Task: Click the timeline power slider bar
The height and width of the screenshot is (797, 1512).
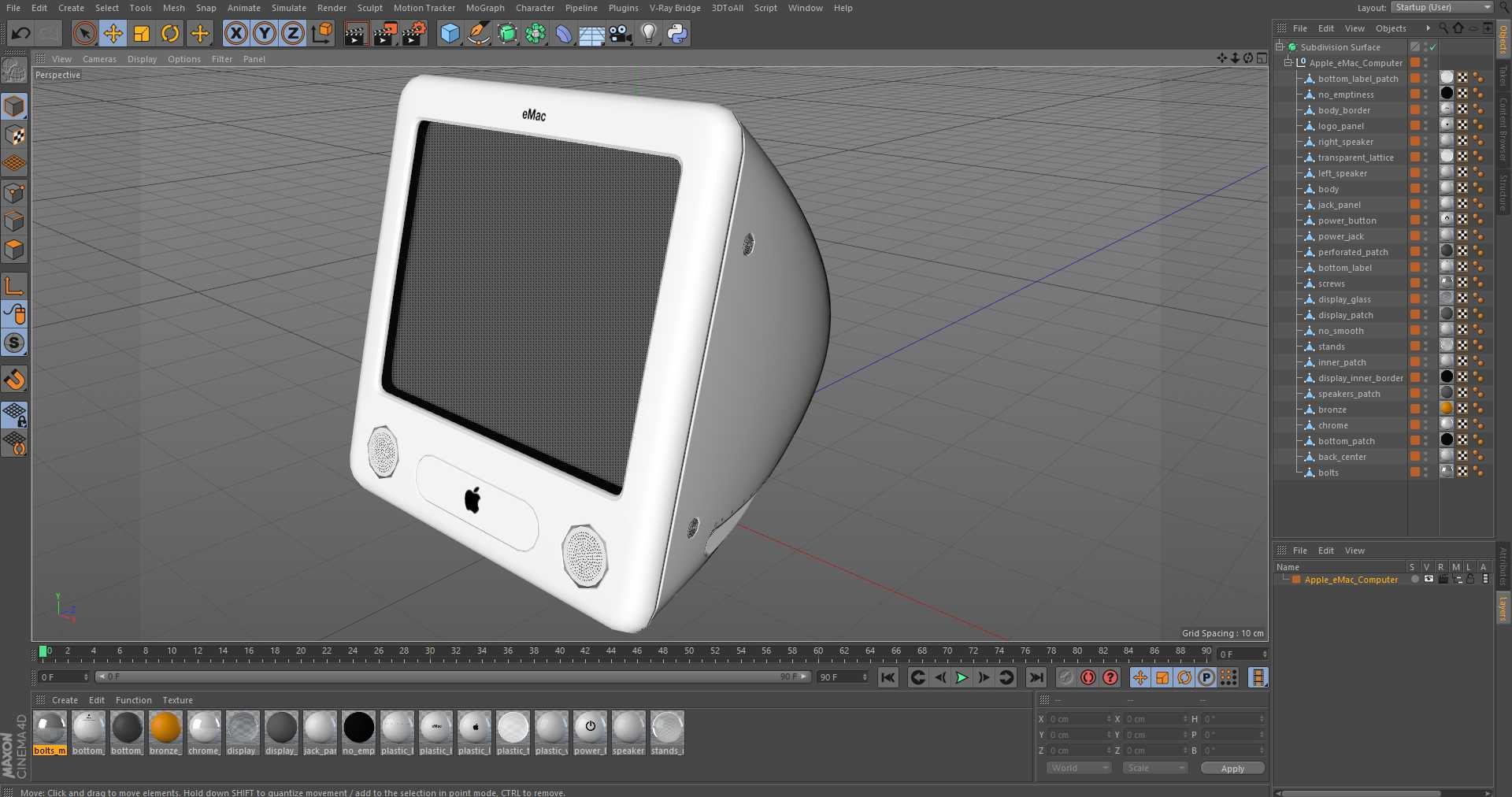Action: point(453,677)
